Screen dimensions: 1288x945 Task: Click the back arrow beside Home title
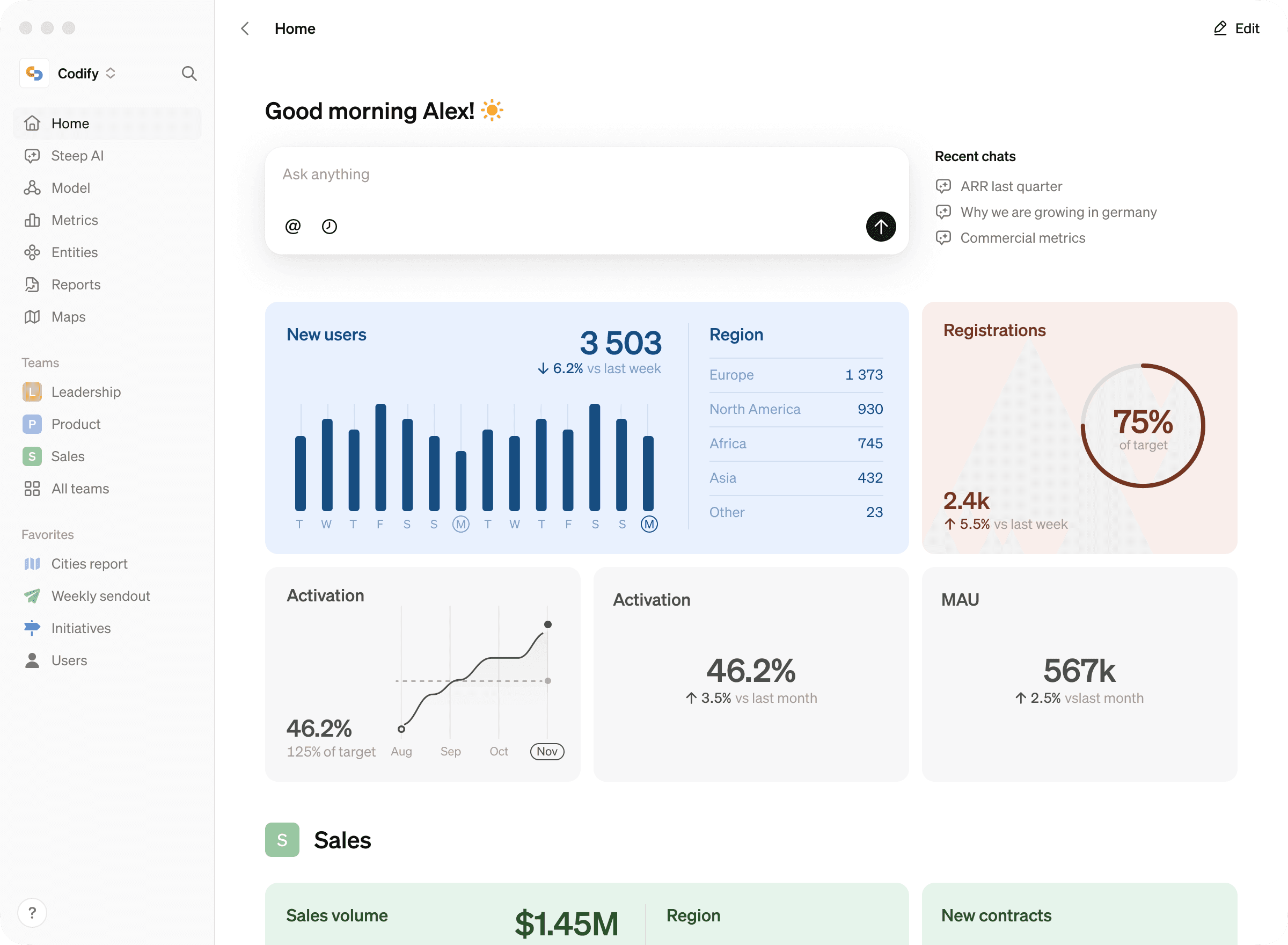(x=245, y=28)
